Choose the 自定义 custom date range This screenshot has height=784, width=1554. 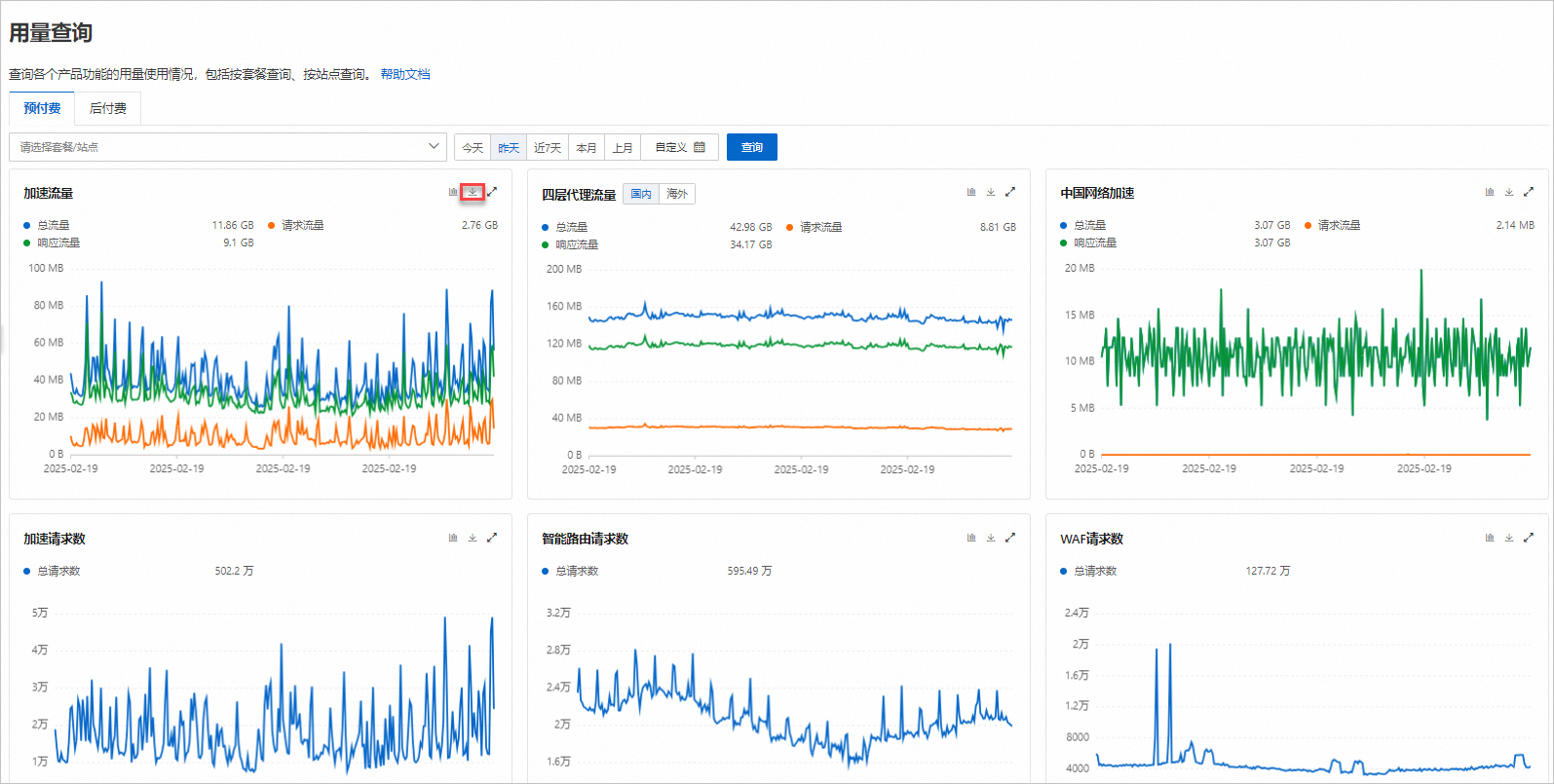(680, 147)
